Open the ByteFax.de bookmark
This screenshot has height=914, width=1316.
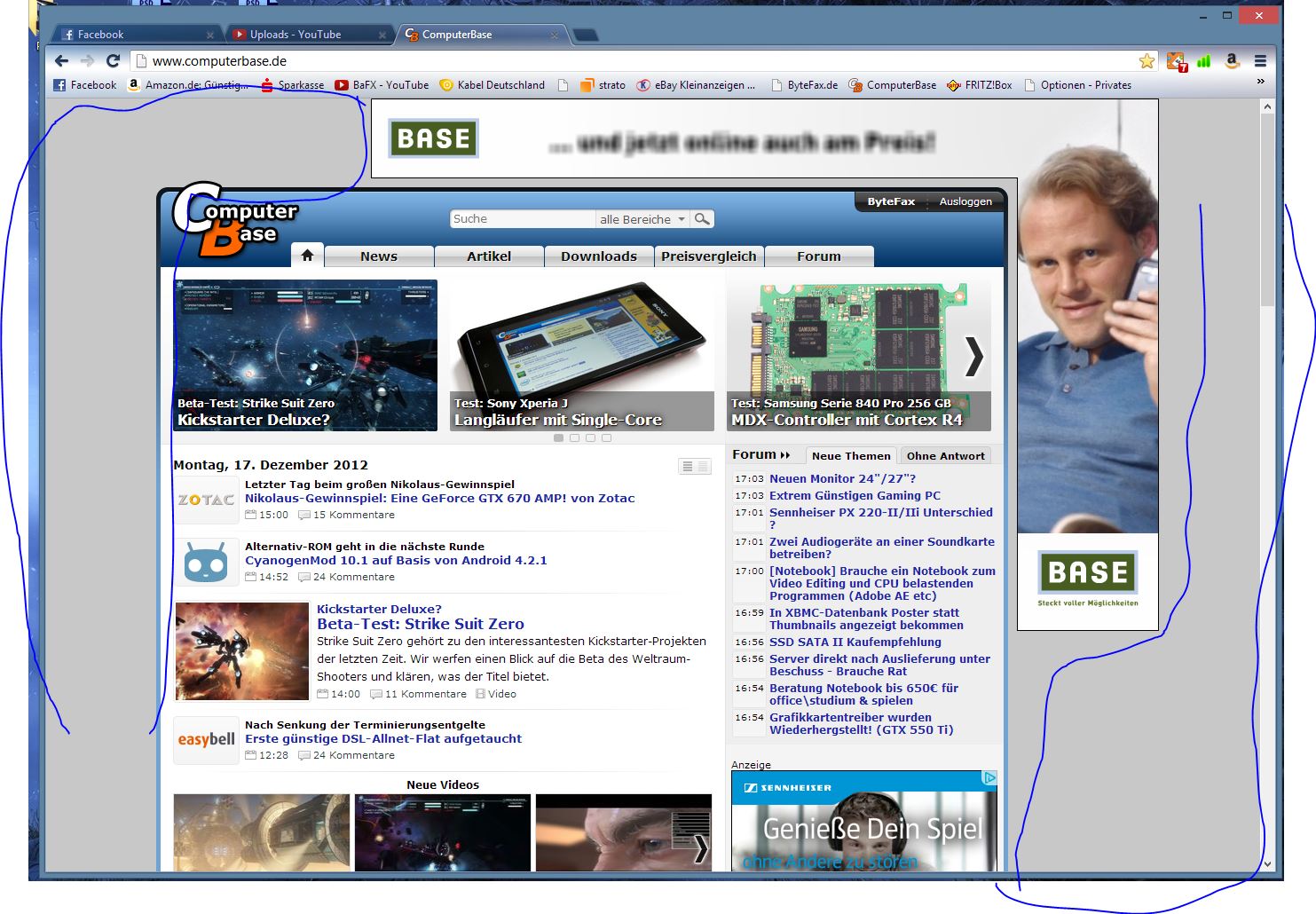[x=804, y=85]
